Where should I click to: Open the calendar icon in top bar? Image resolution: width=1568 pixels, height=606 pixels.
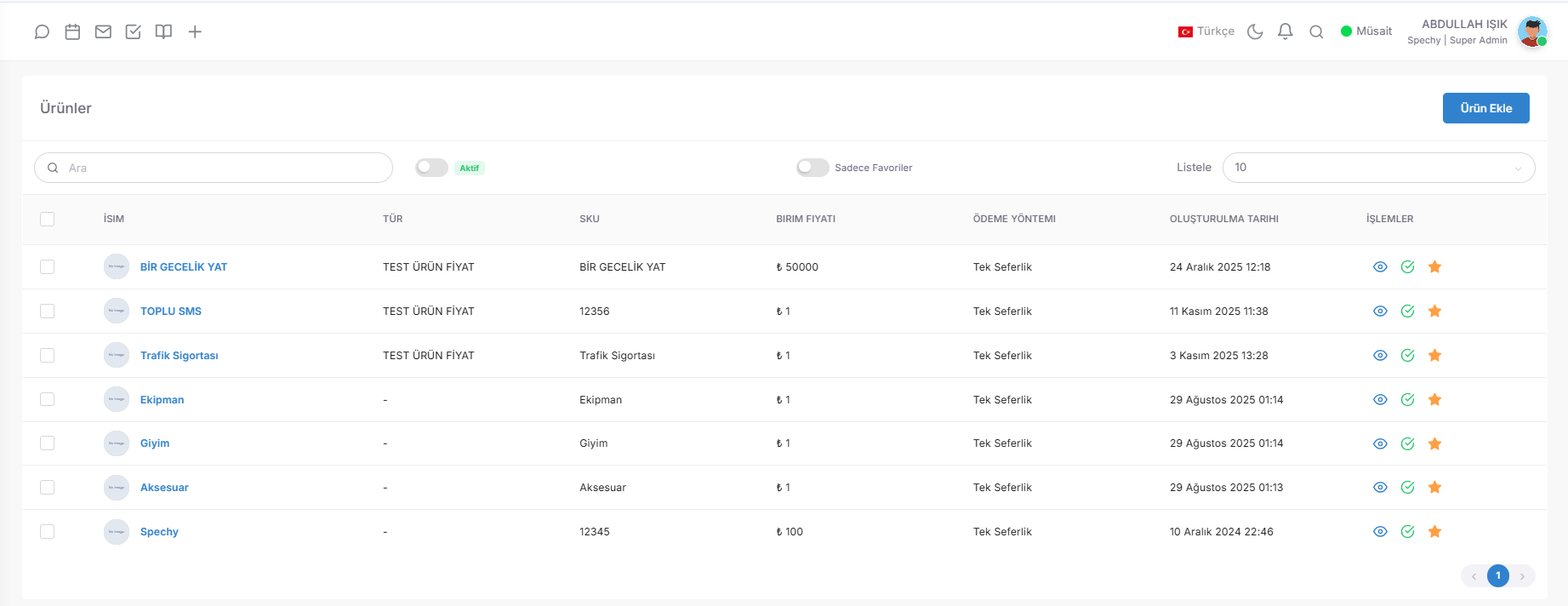[72, 31]
